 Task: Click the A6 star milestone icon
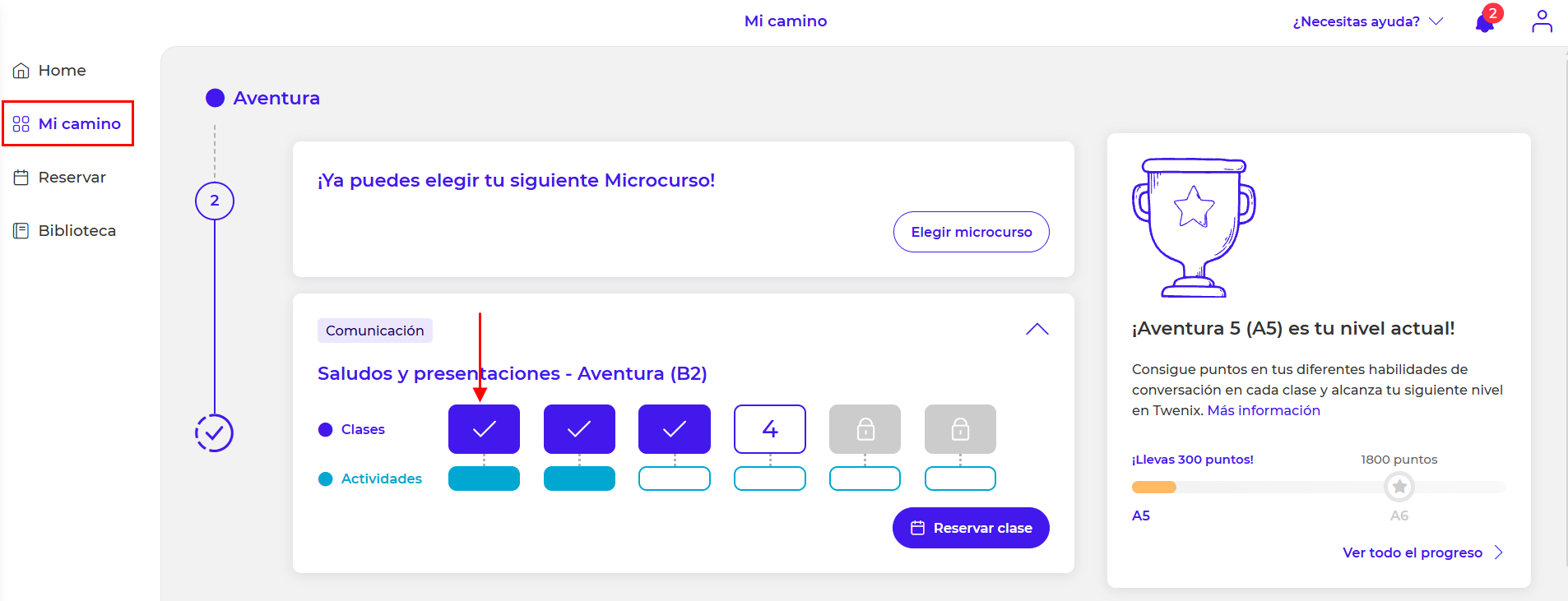click(1399, 487)
